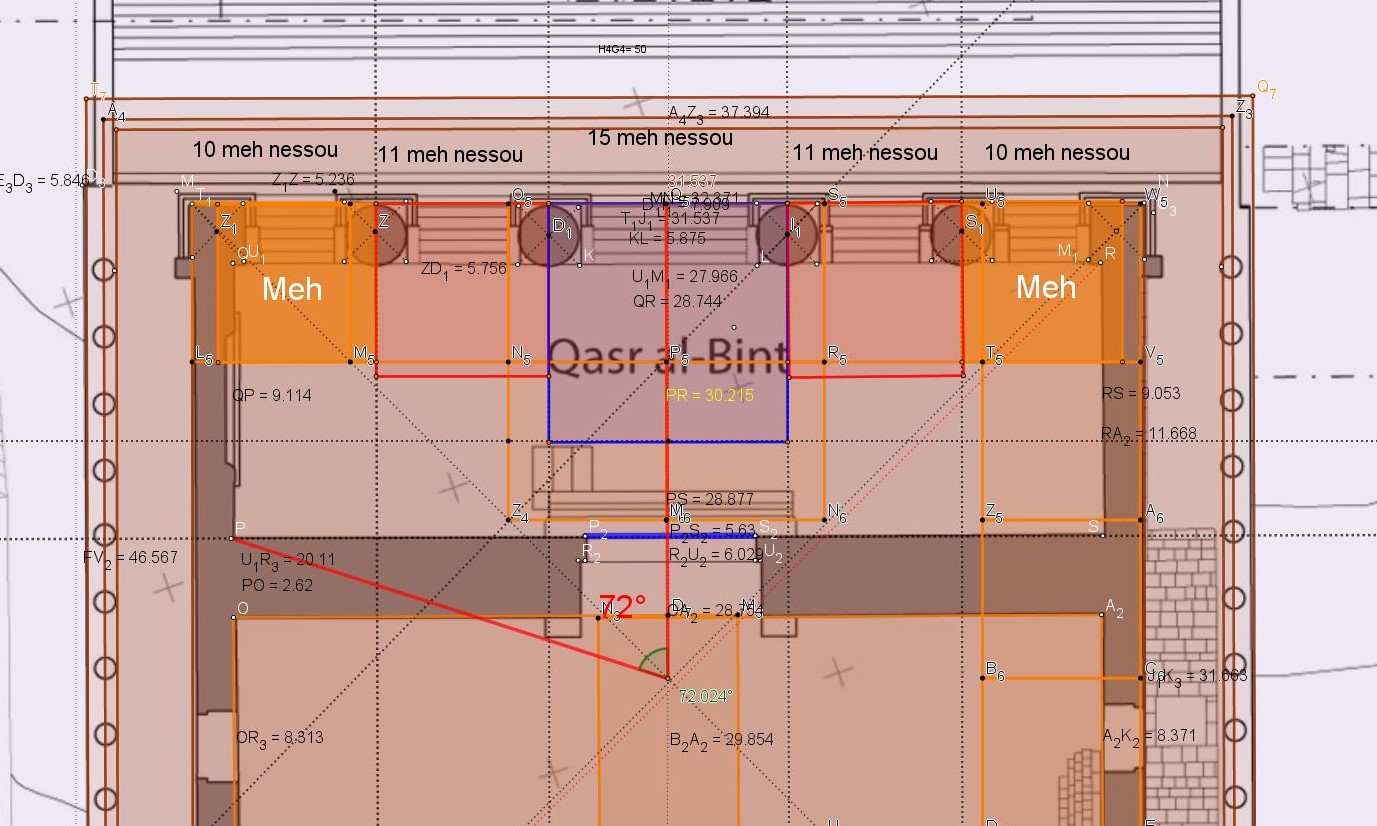Click the yellow "PR = 30.215" label
This screenshot has height=826, width=1377.
click(x=710, y=396)
